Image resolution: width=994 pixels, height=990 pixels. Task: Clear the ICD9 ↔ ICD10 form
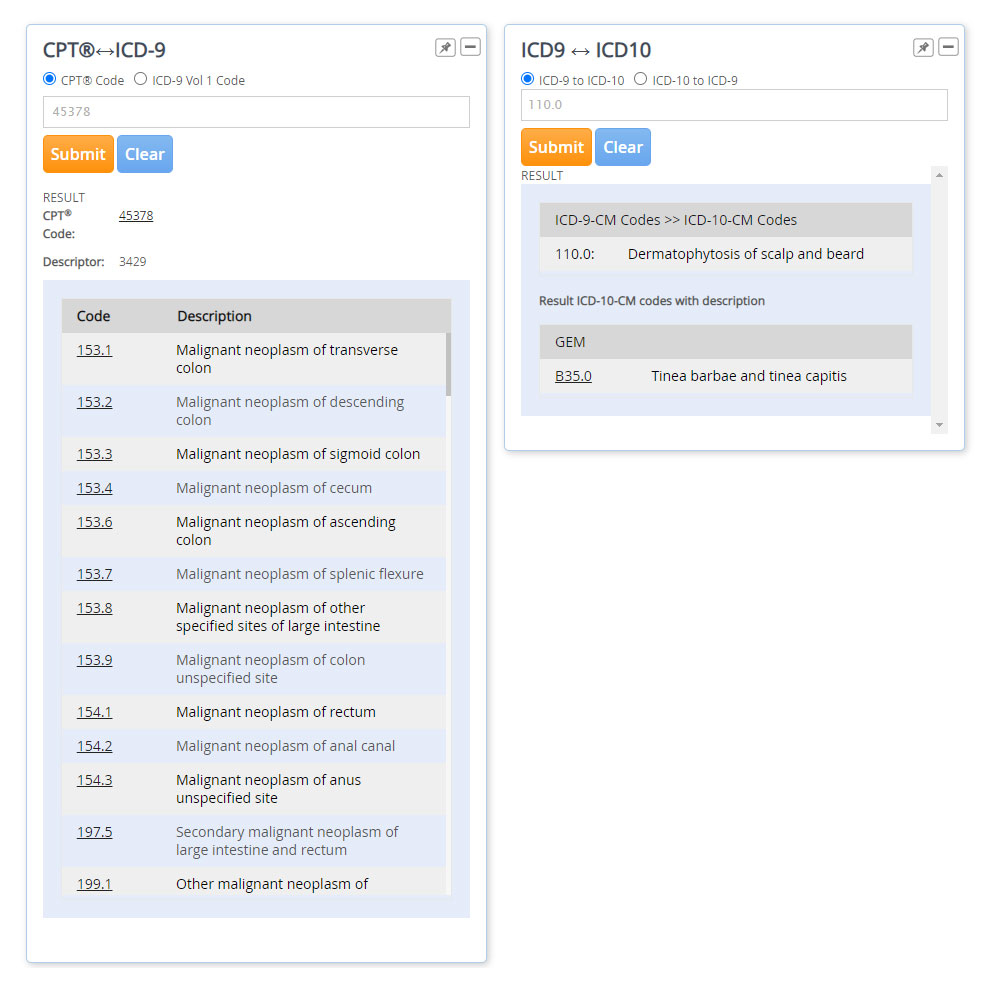click(x=622, y=146)
